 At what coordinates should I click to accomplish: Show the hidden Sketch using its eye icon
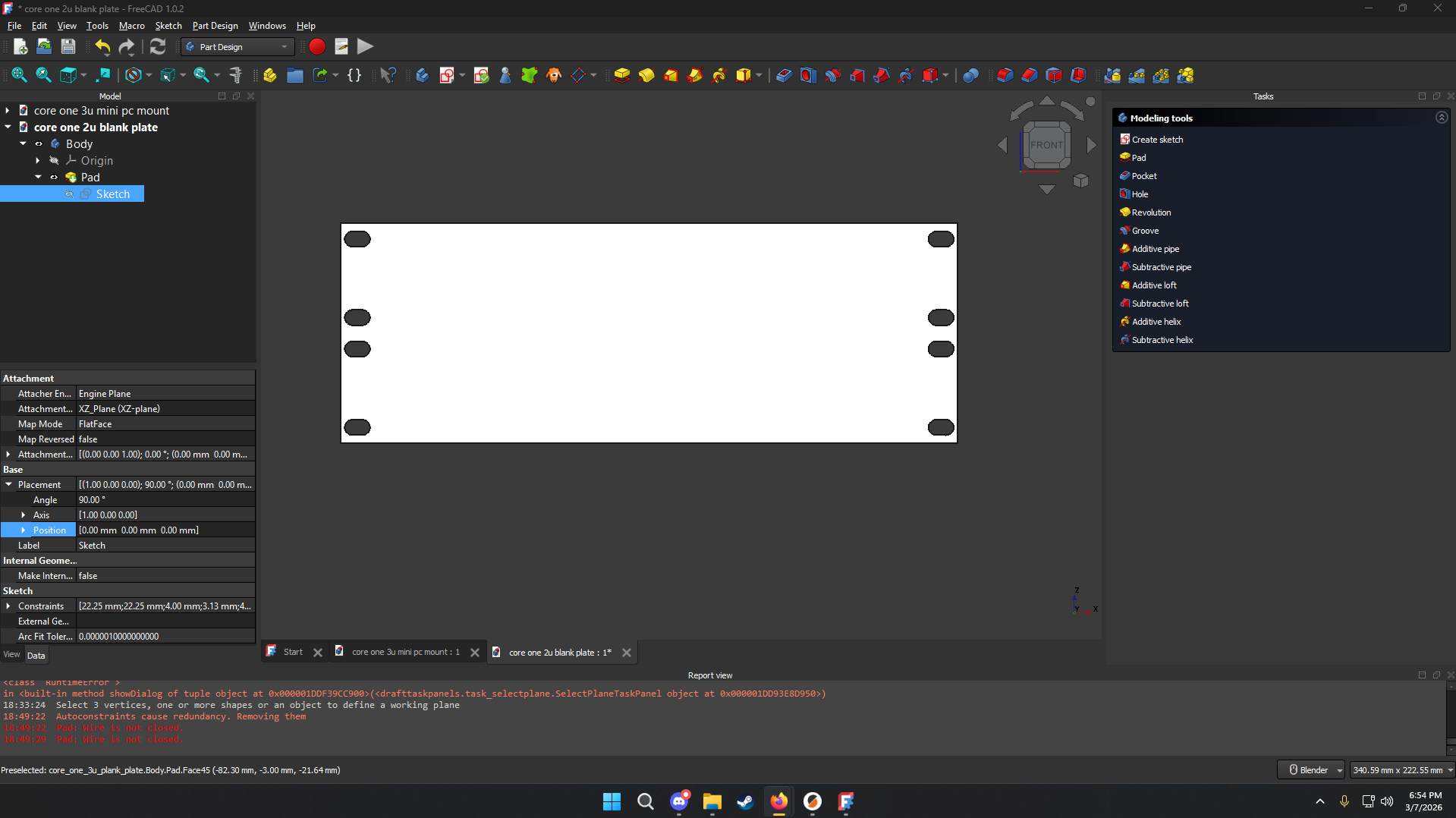69,194
